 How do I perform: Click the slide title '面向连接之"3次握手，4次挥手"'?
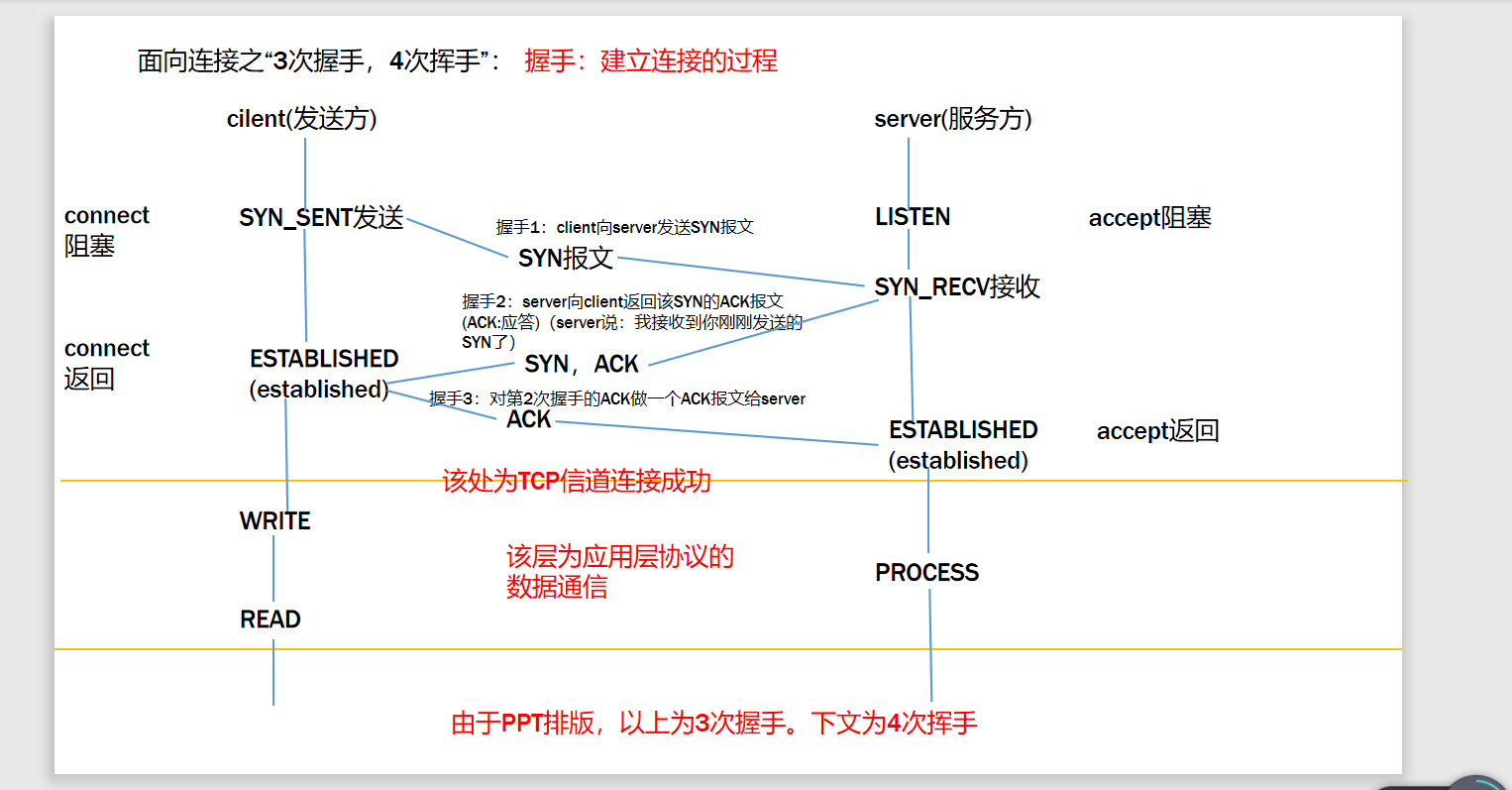(320, 61)
